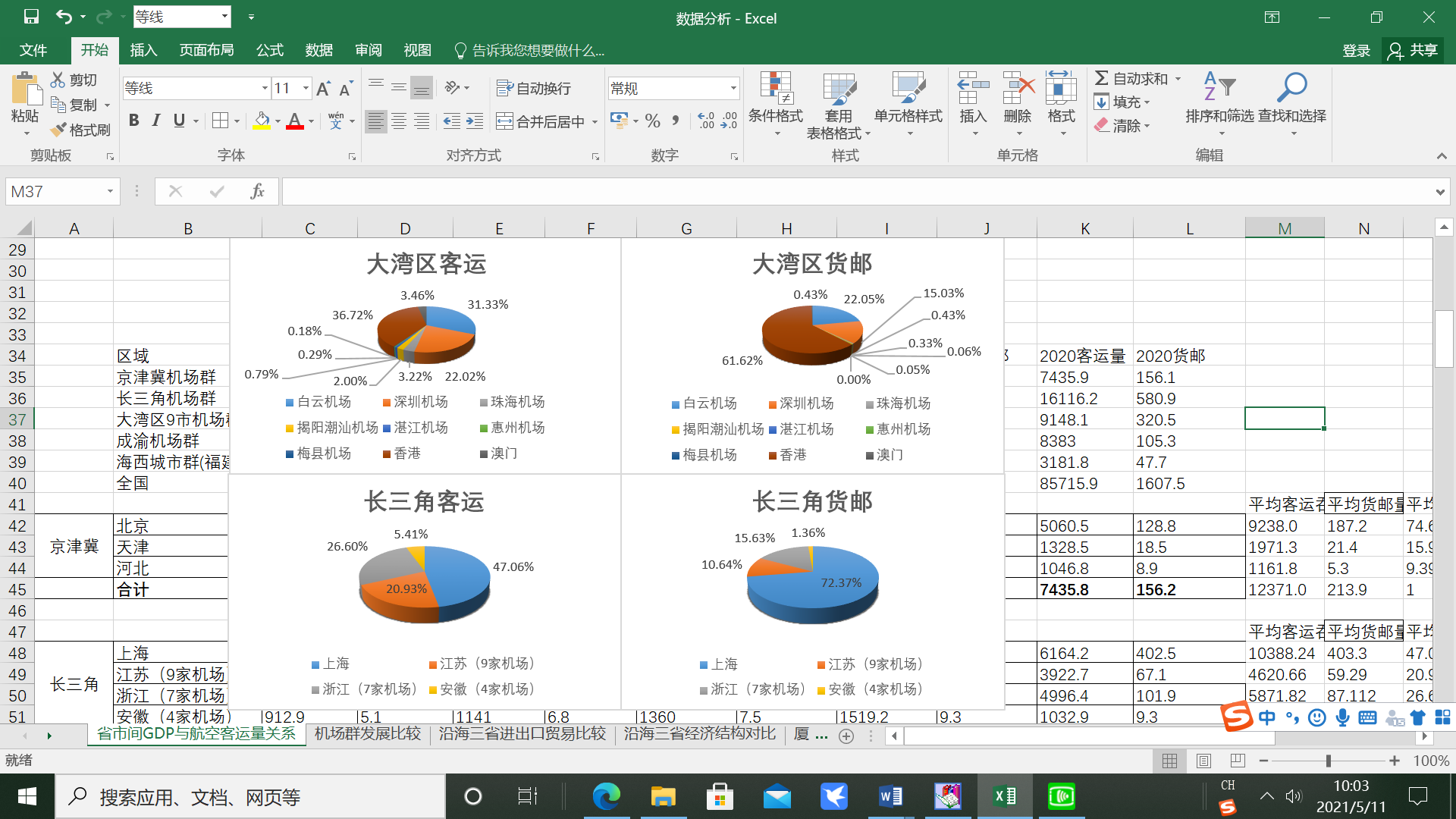Toggle Underline formatting
The height and width of the screenshot is (819, 1456).
point(179,121)
